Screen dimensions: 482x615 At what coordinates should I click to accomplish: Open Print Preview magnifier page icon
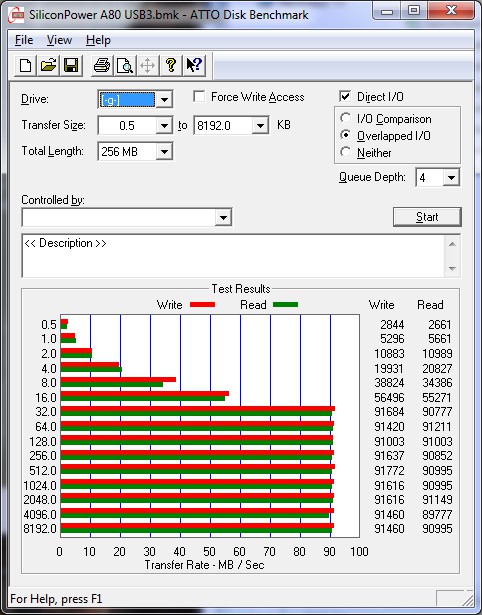pyautogui.click(x=125, y=65)
